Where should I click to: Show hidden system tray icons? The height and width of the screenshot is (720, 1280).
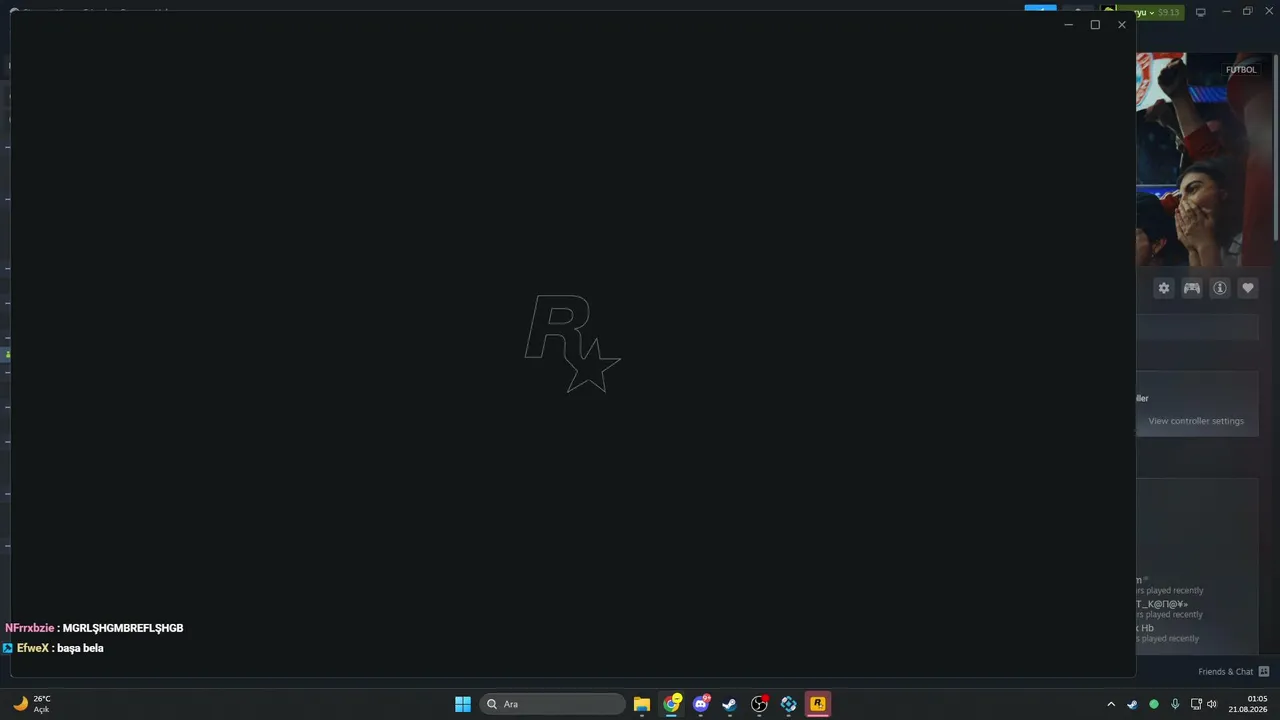pyautogui.click(x=1110, y=704)
